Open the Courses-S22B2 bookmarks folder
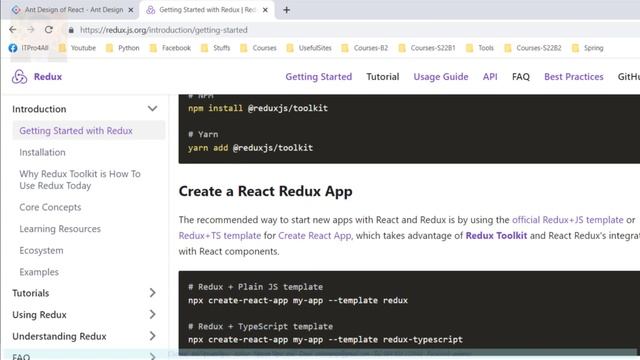Screen dimensions: 640x360 pyautogui.click(x=533, y=48)
